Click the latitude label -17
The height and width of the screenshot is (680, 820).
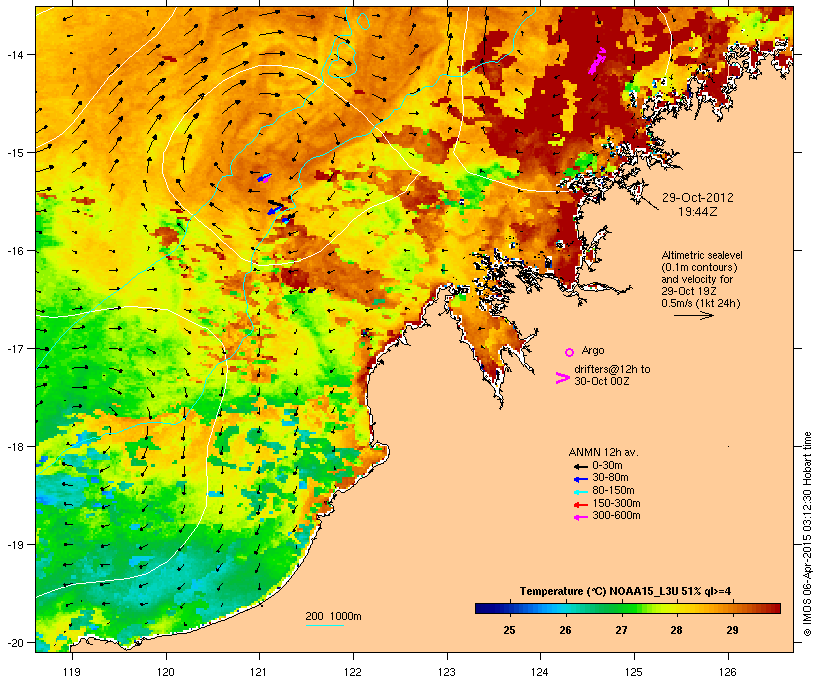pos(14,348)
